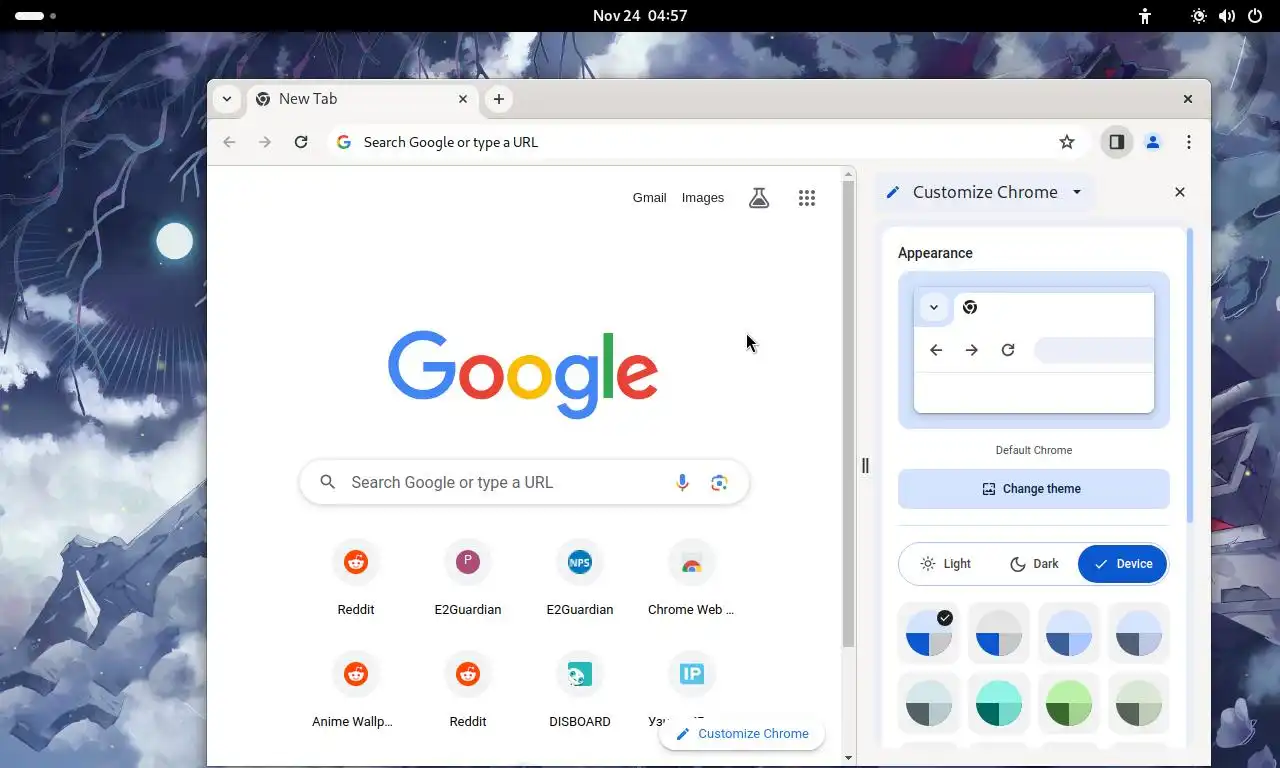Select the Light color mode

(945, 564)
